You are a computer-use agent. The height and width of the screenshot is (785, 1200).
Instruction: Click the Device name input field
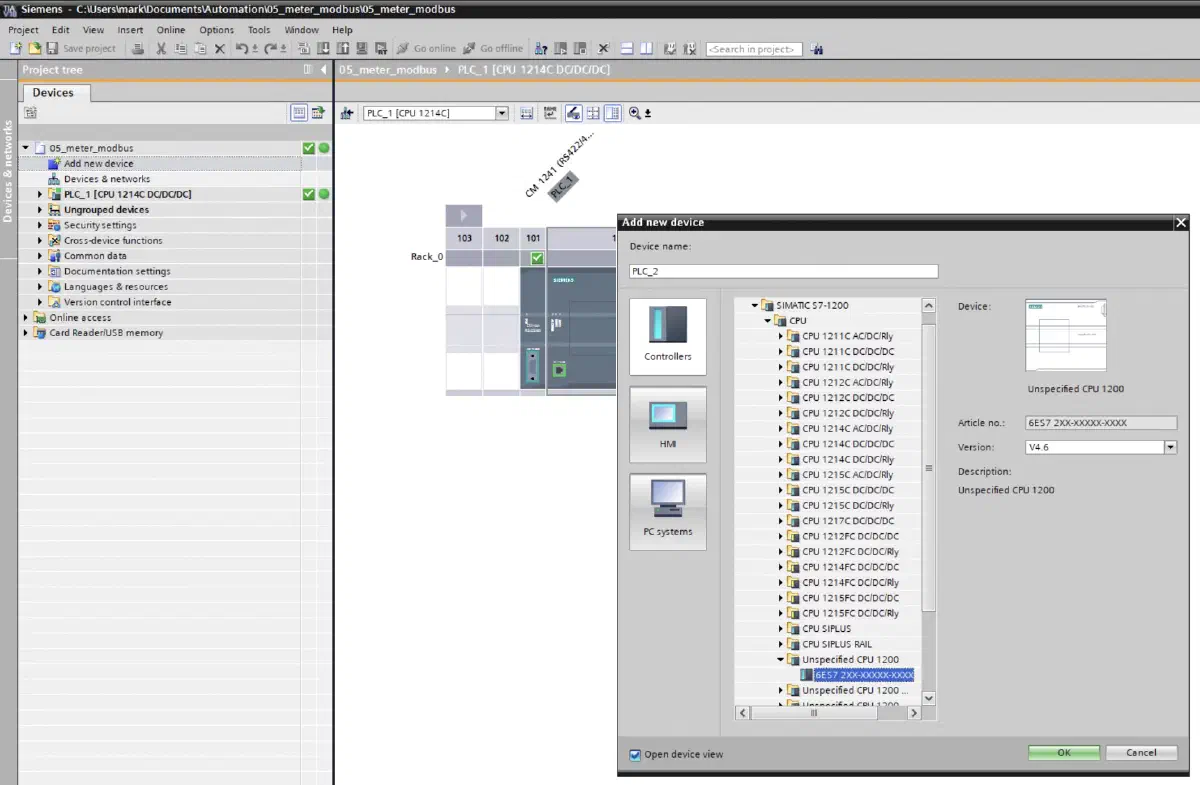[784, 271]
